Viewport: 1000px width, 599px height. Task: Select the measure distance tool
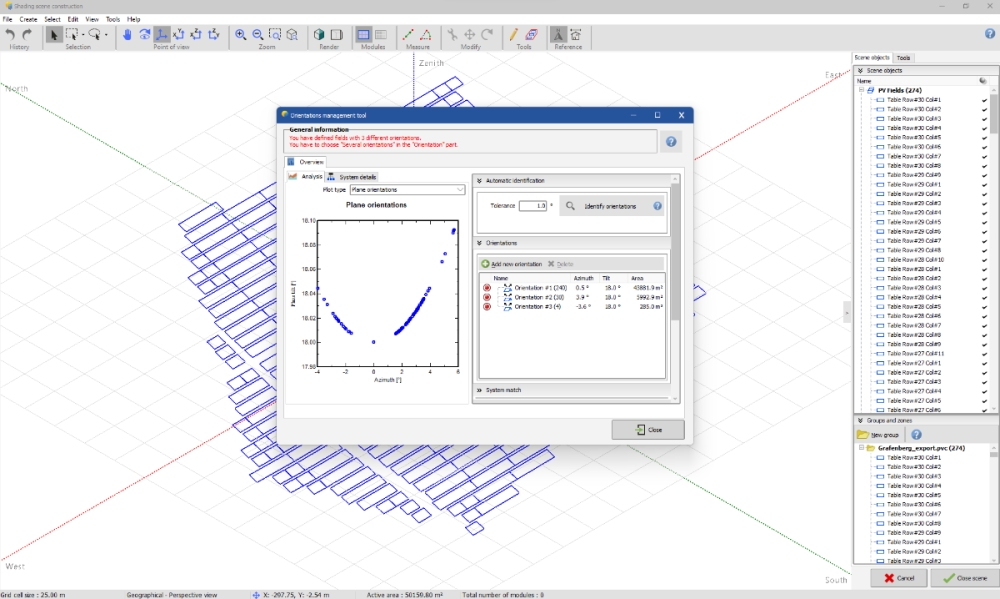point(408,34)
